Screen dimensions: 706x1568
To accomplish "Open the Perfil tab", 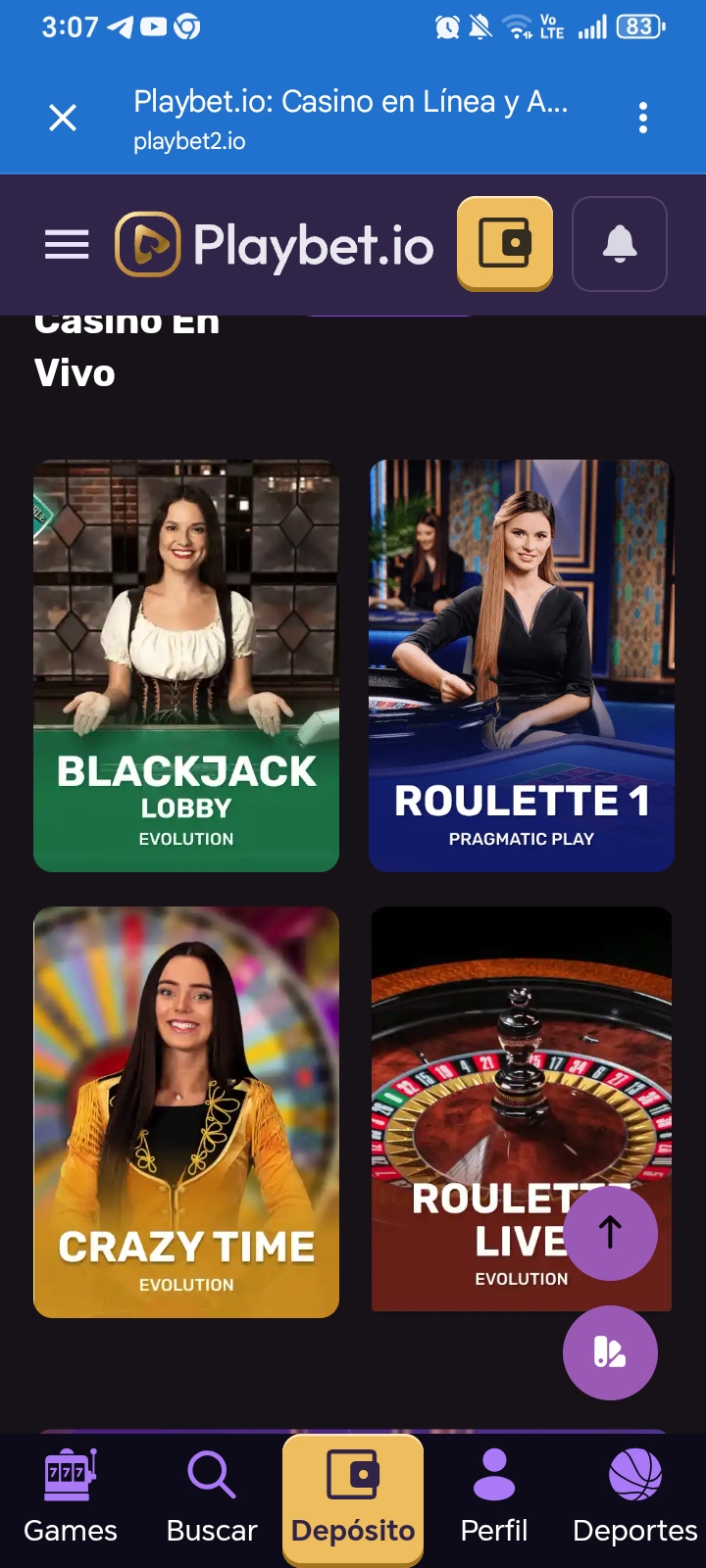I will click(494, 1499).
